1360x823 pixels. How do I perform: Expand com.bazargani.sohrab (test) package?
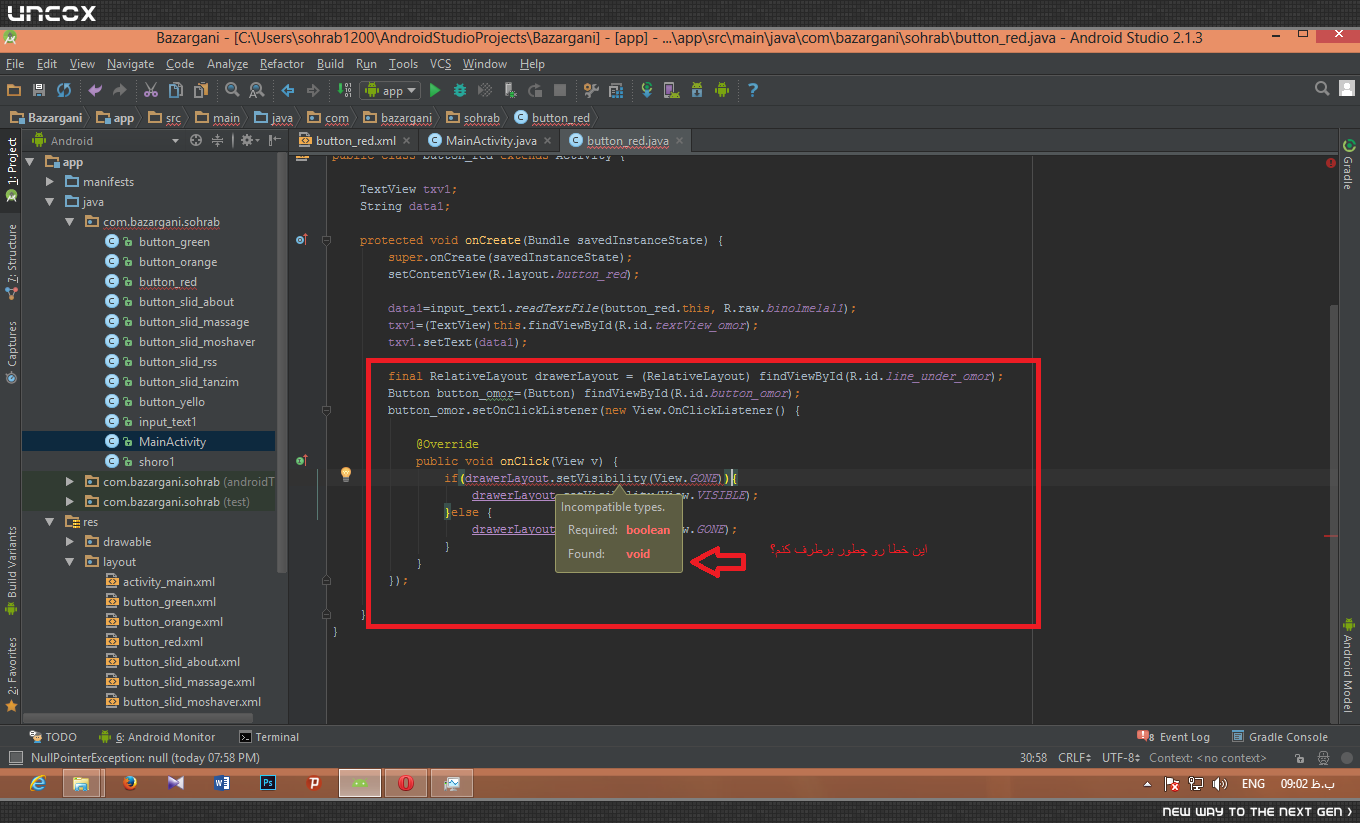[70, 502]
